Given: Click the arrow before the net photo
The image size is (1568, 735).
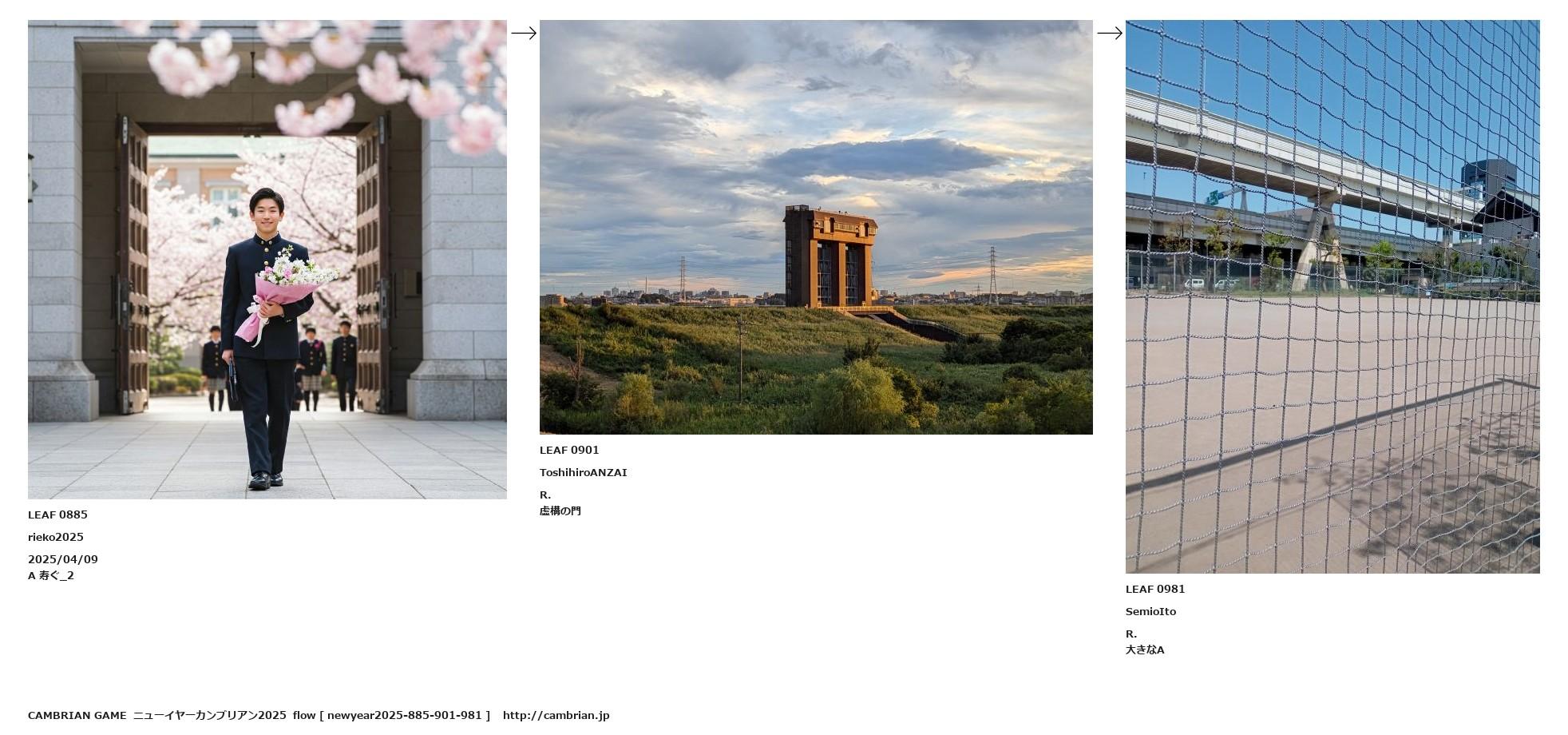Looking at the screenshot, I should (1110, 33).
